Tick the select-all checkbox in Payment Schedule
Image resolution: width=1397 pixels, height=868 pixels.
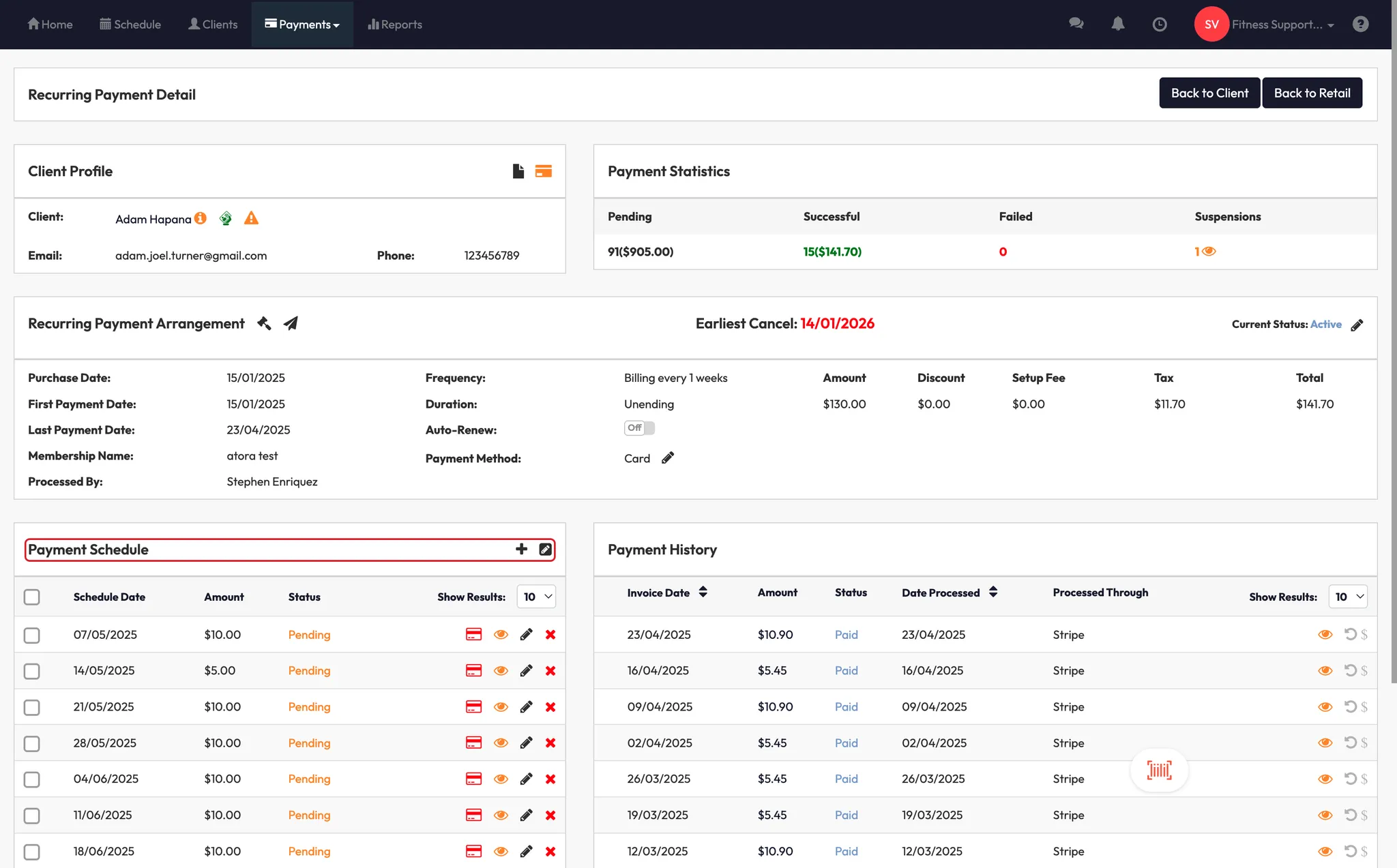pyautogui.click(x=31, y=597)
